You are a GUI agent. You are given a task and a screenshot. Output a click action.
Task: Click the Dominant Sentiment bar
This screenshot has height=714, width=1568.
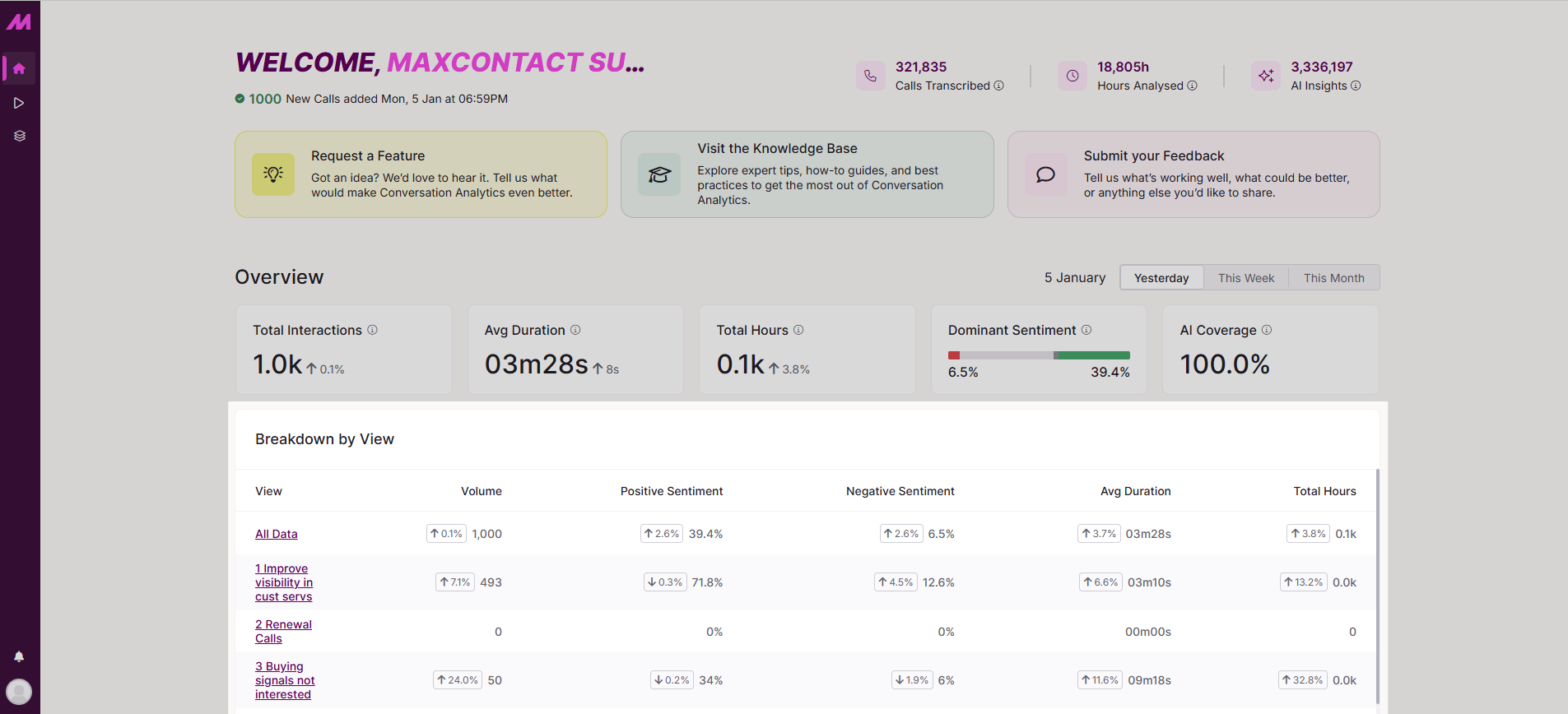click(x=1039, y=355)
